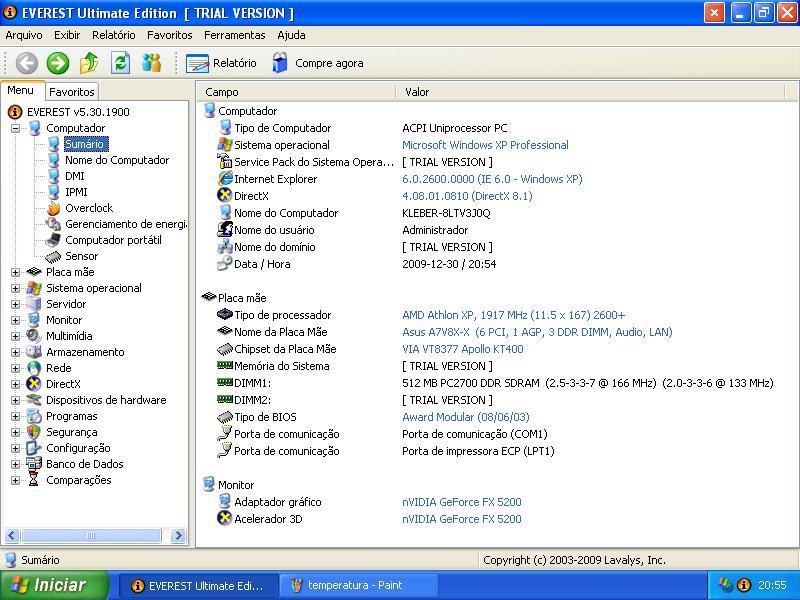Select EVEREST v5.30.1900 root item
Image resolution: width=800 pixels, height=600 pixels.
tap(78, 112)
